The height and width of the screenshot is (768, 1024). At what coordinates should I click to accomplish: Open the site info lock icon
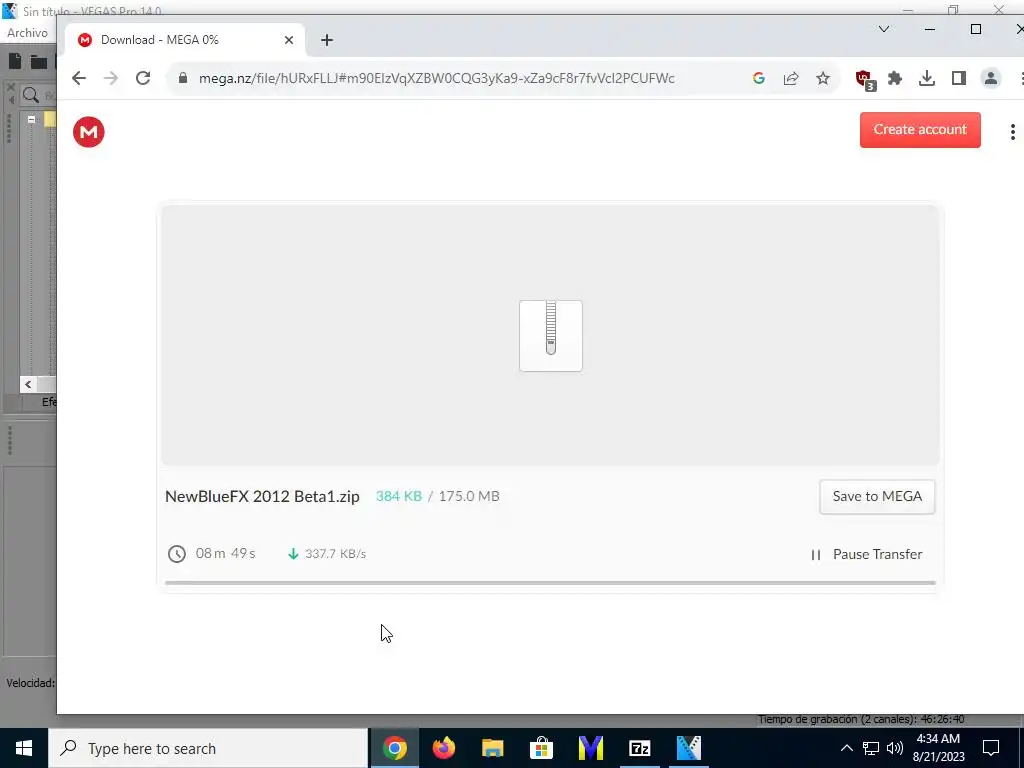point(183,78)
